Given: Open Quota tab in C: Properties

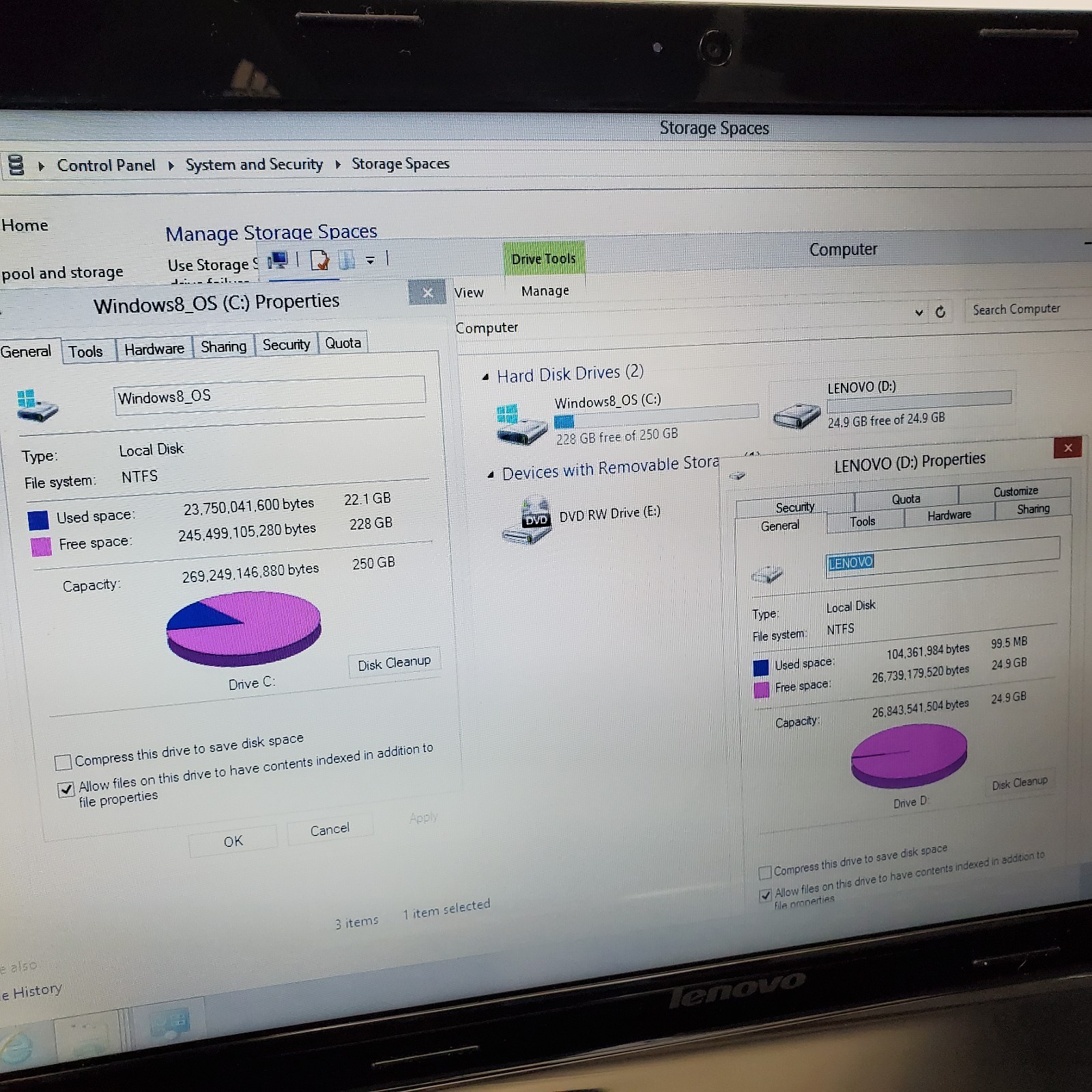Looking at the screenshot, I should pos(343,343).
